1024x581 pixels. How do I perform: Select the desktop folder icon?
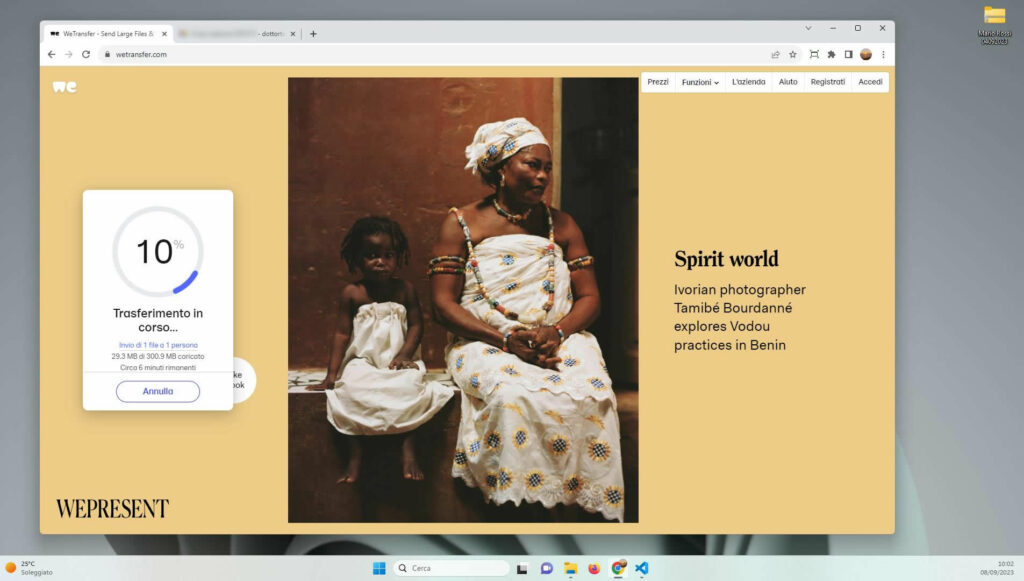995,25
